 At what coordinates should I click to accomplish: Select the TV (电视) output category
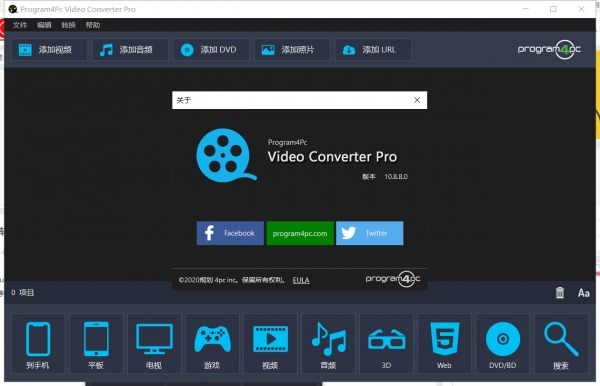[x=154, y=344]
